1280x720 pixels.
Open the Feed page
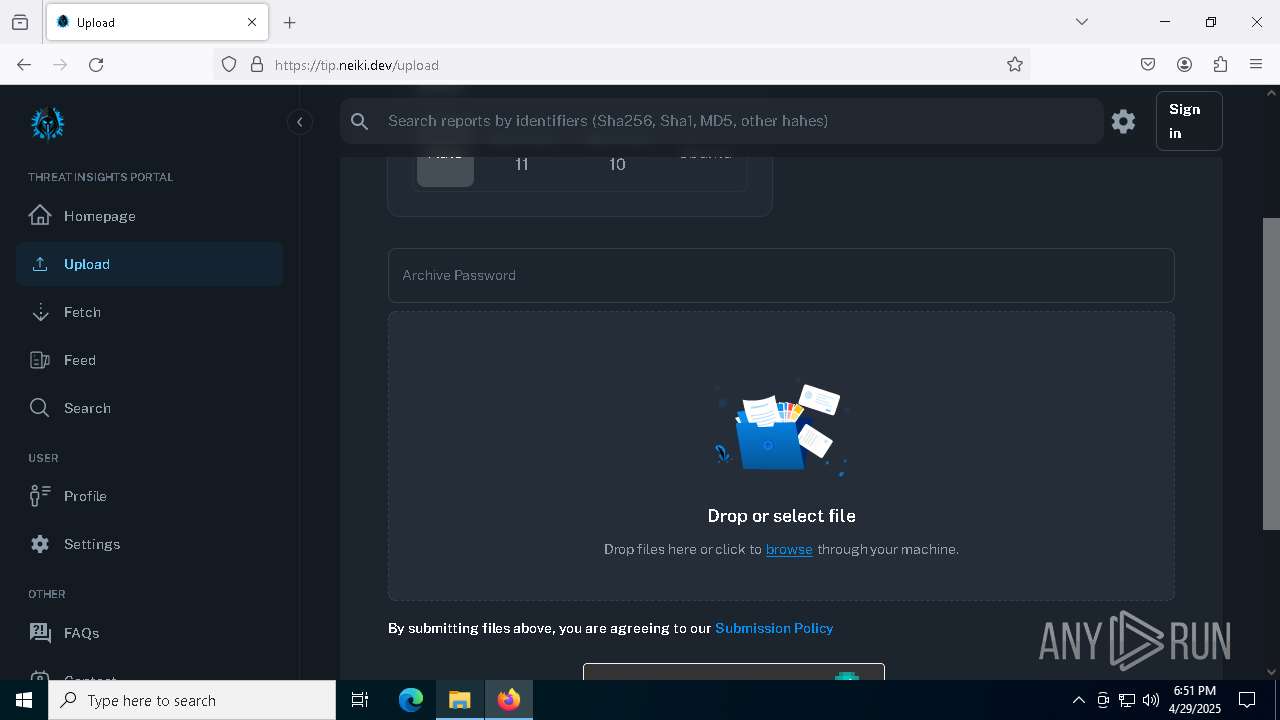click(149, 360)
